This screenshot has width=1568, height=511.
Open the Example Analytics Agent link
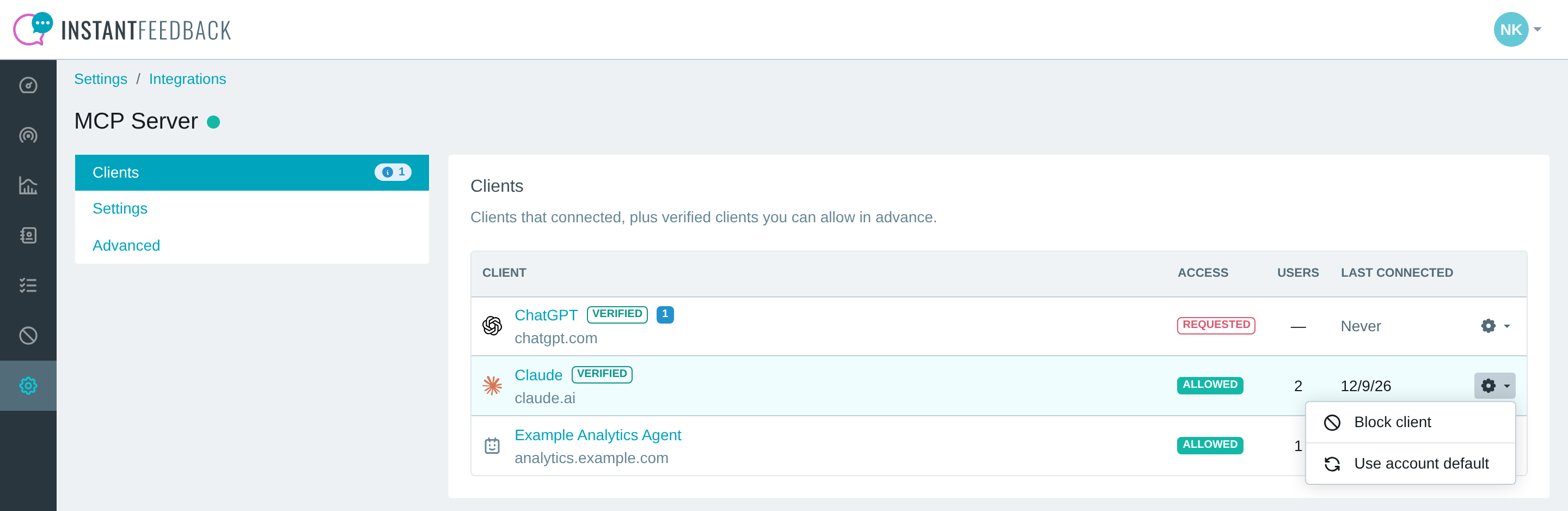(x=598, y=435)
